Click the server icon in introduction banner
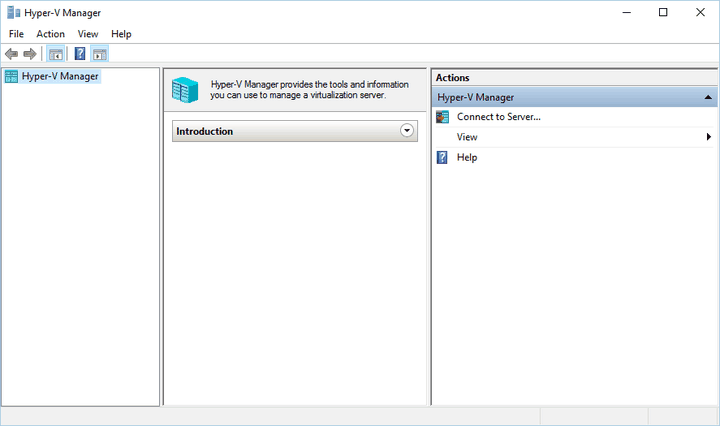 pyautogui.click(x=185, y=90)
